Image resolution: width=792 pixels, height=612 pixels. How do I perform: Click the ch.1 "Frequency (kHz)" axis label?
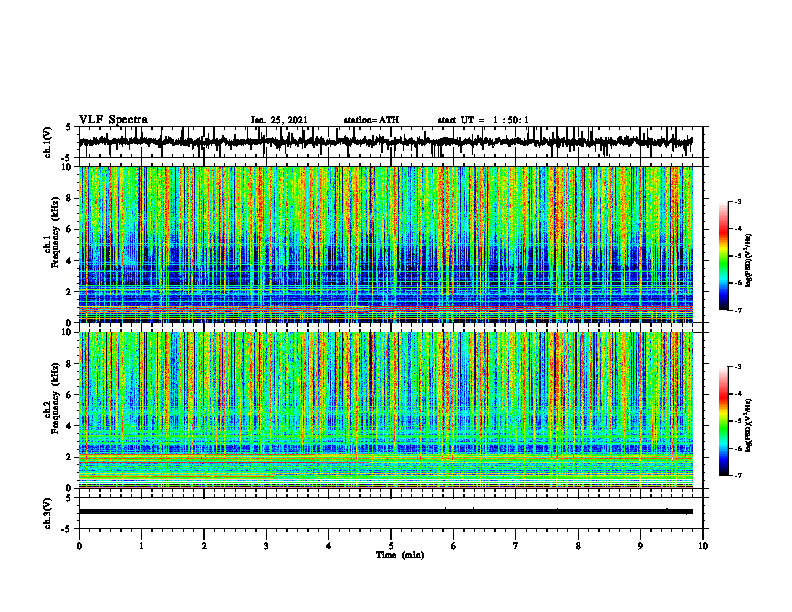click(55, 232)
